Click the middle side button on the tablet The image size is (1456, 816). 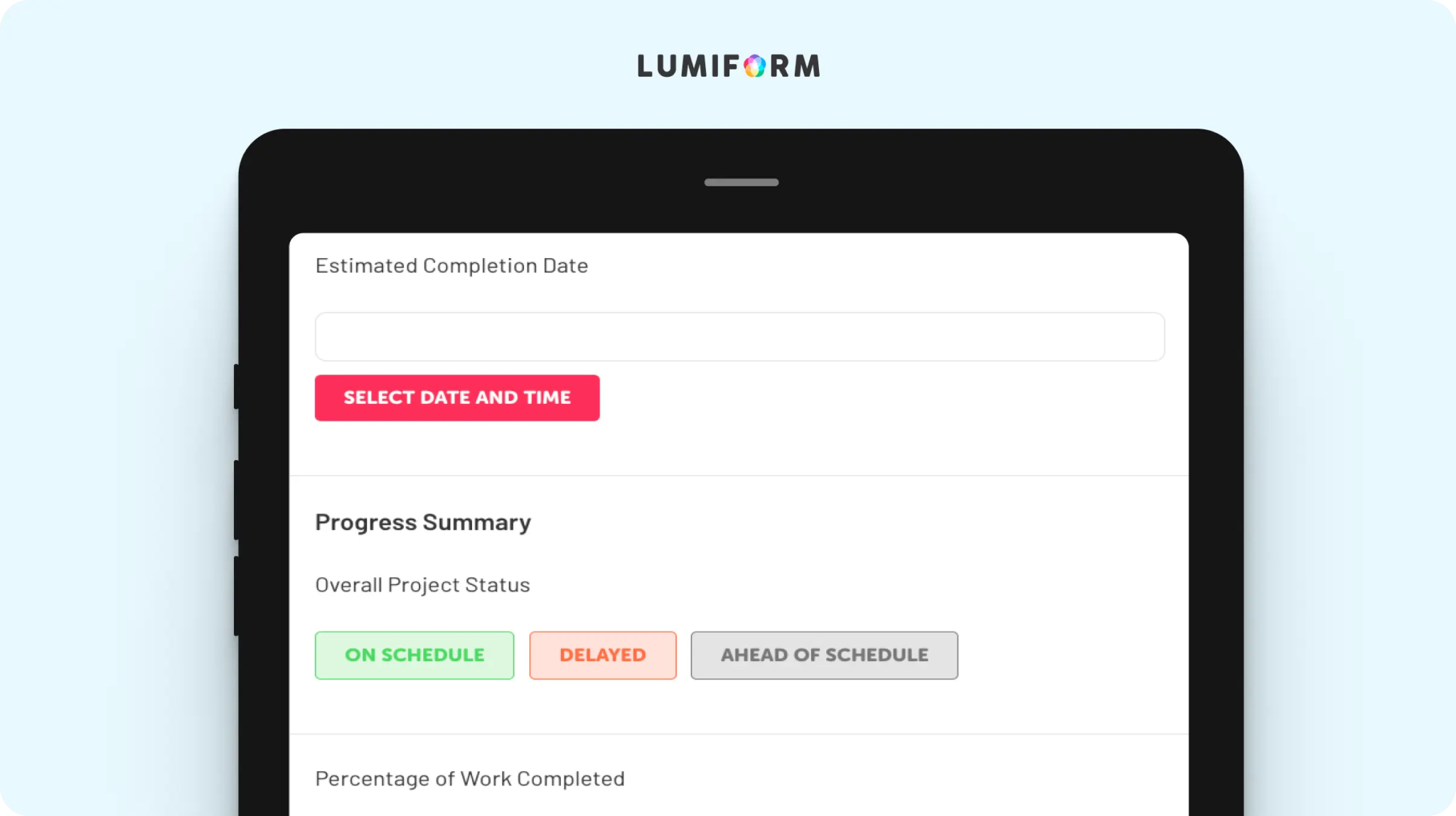(x=237, y=499)
